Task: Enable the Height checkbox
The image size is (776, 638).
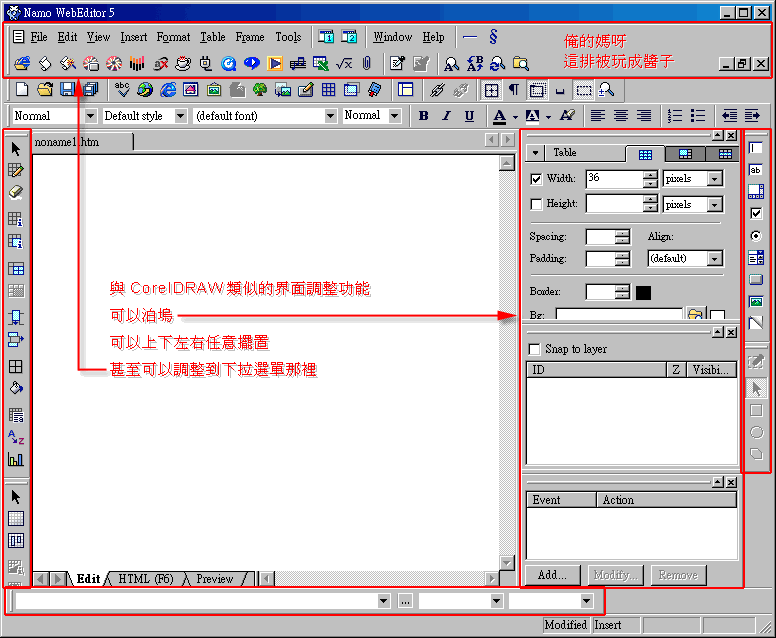Action: click(536, 204)
